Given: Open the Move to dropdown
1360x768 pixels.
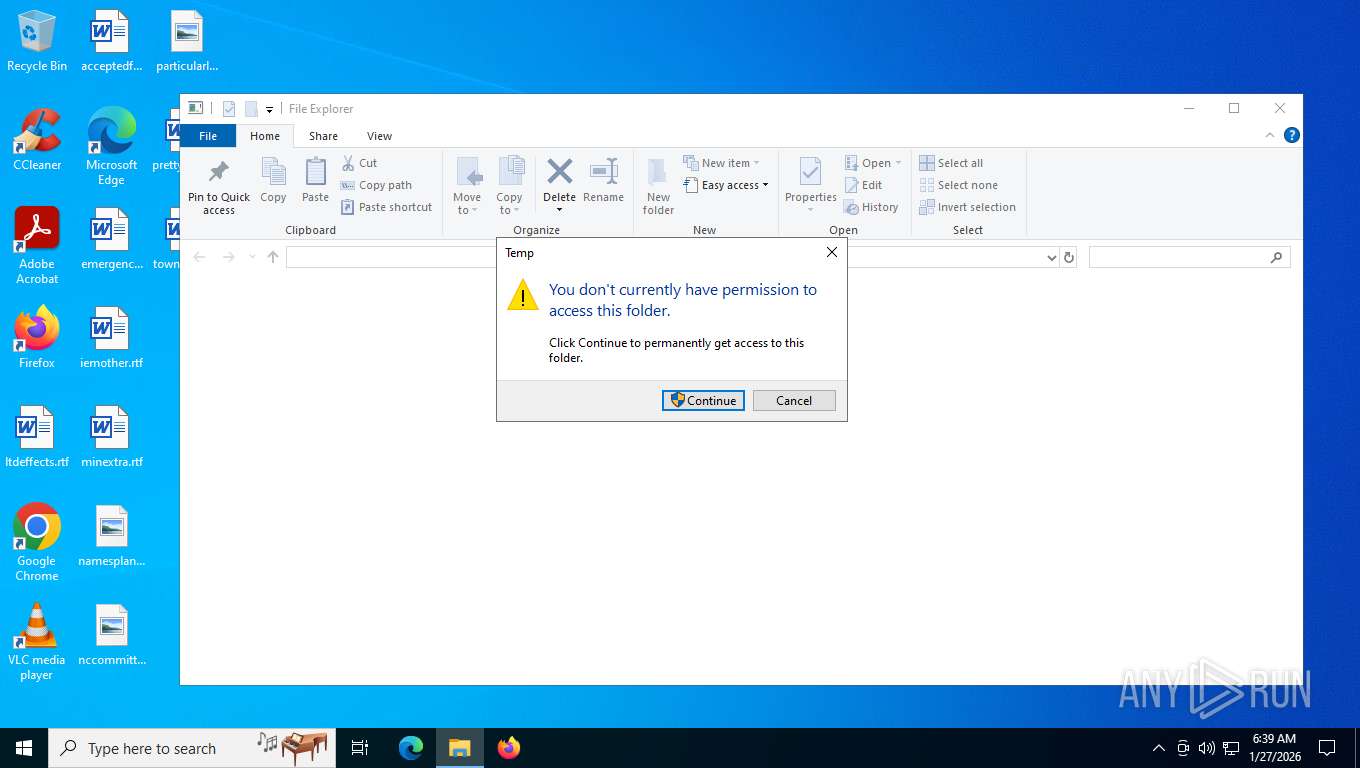Looking at the screenshot, I should click(x=467, y=185).
